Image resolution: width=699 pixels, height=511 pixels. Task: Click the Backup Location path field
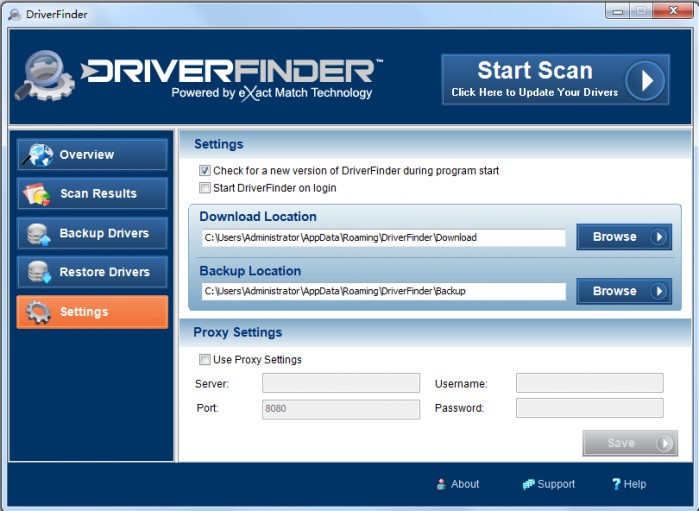[383, 291]
